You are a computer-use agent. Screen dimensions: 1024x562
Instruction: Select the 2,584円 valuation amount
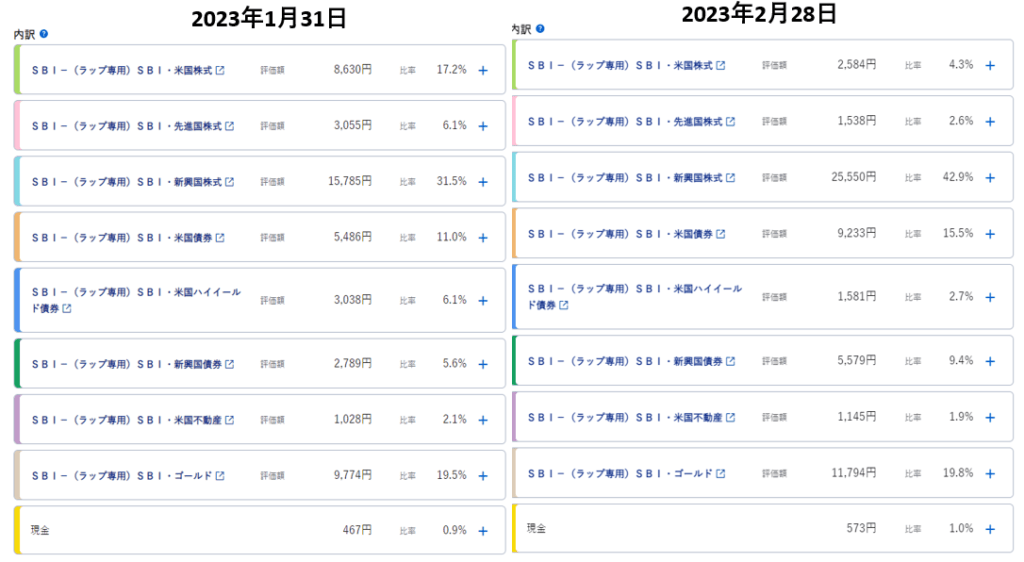857,65
